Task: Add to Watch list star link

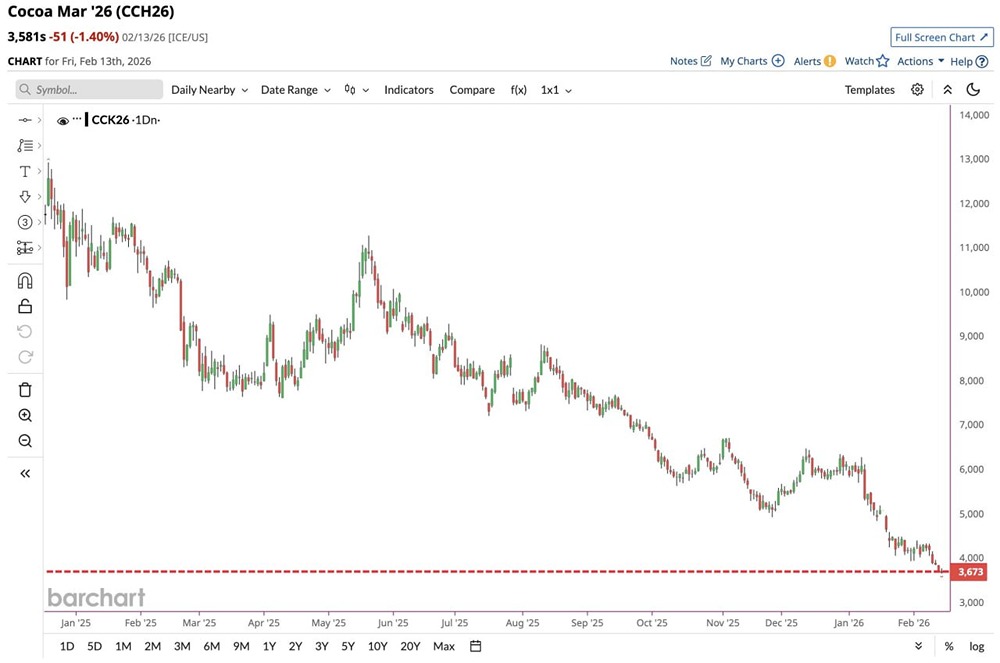Action: tap(867, 61)
